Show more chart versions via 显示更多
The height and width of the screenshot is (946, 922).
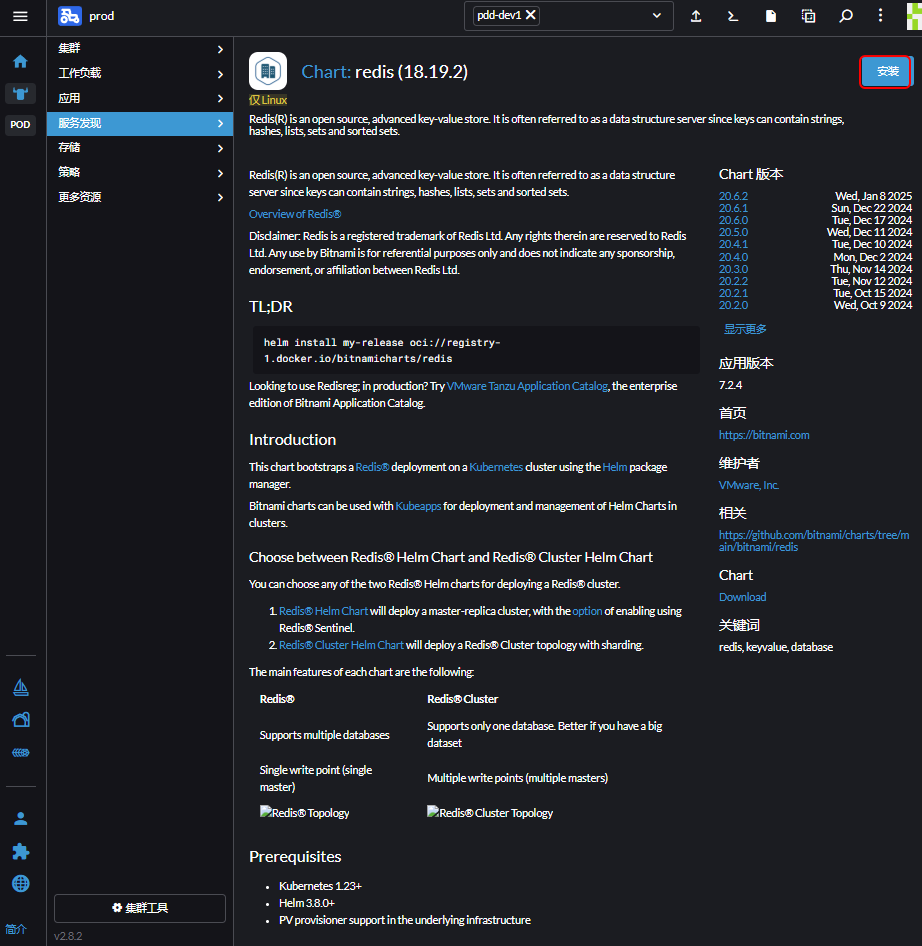tap(745, 329)
